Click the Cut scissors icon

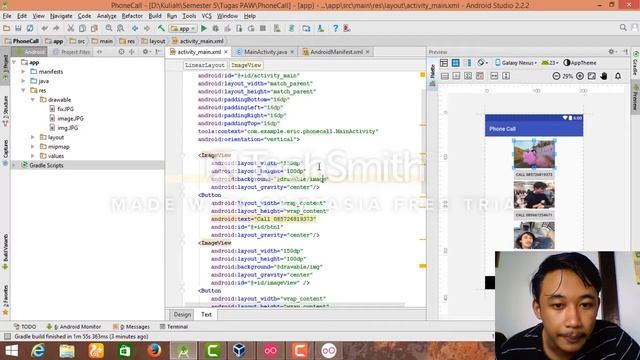point(71,28)
